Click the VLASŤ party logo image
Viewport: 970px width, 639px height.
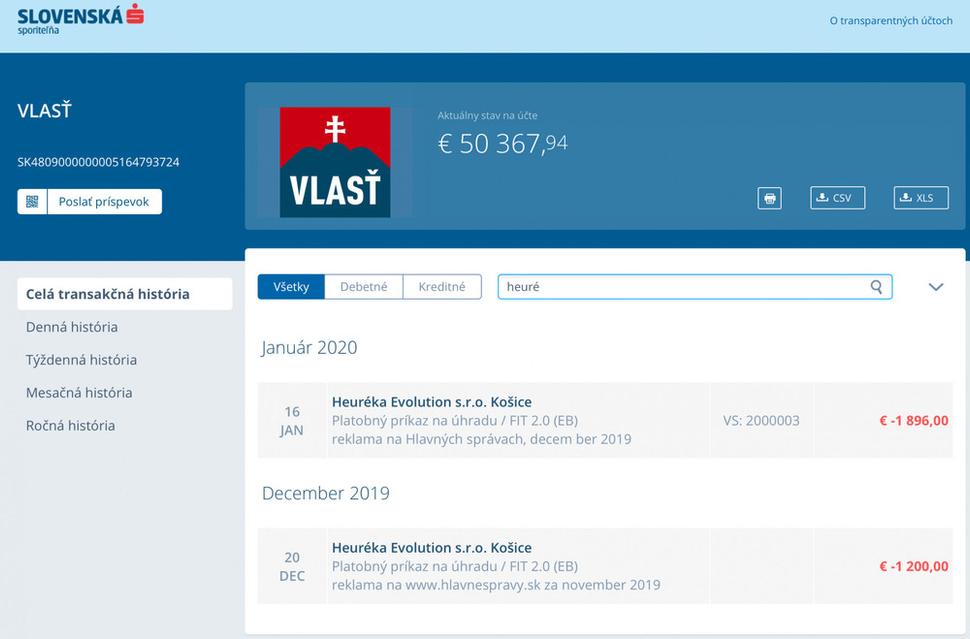pyautogui.click(x=335, y=162)
